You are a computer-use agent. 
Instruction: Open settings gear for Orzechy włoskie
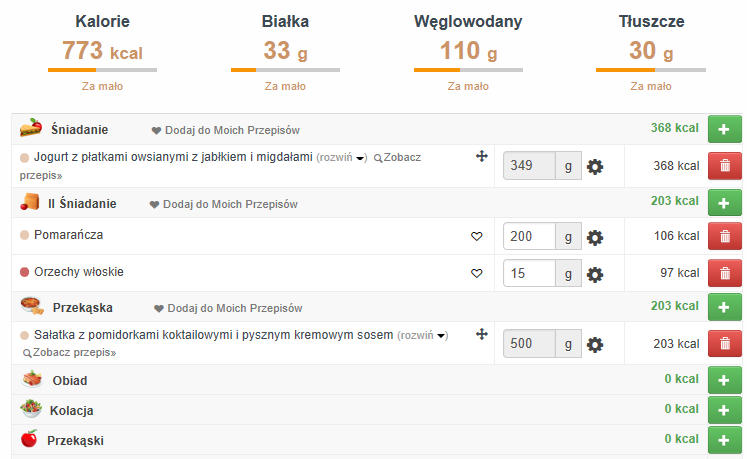pos(595,273)
